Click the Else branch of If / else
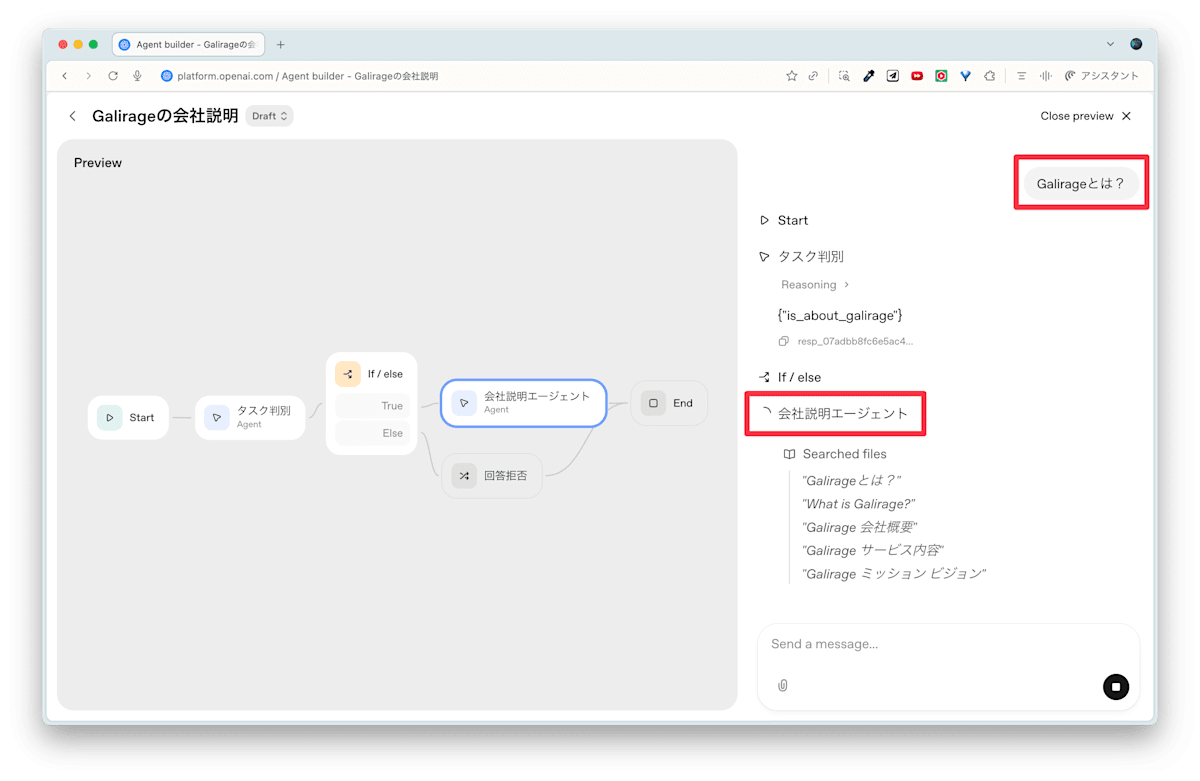1200x781 pixels. [372, 433]
